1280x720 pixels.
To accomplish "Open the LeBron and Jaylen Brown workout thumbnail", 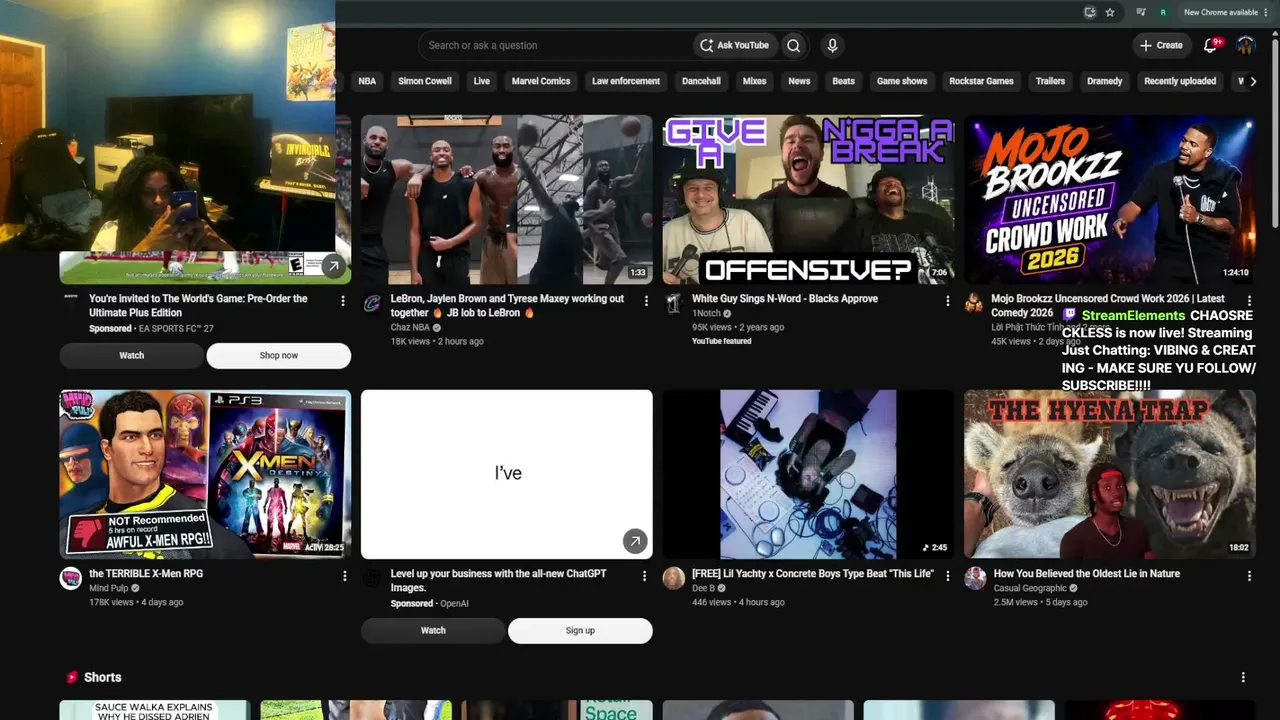I will coord(507,199).
